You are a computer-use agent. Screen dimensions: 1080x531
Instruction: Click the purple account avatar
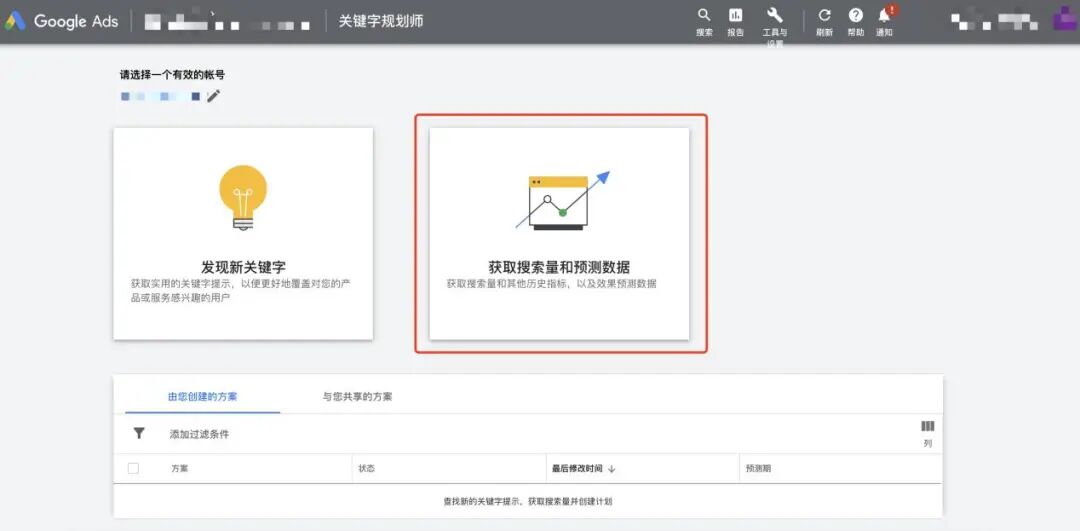1066,18
